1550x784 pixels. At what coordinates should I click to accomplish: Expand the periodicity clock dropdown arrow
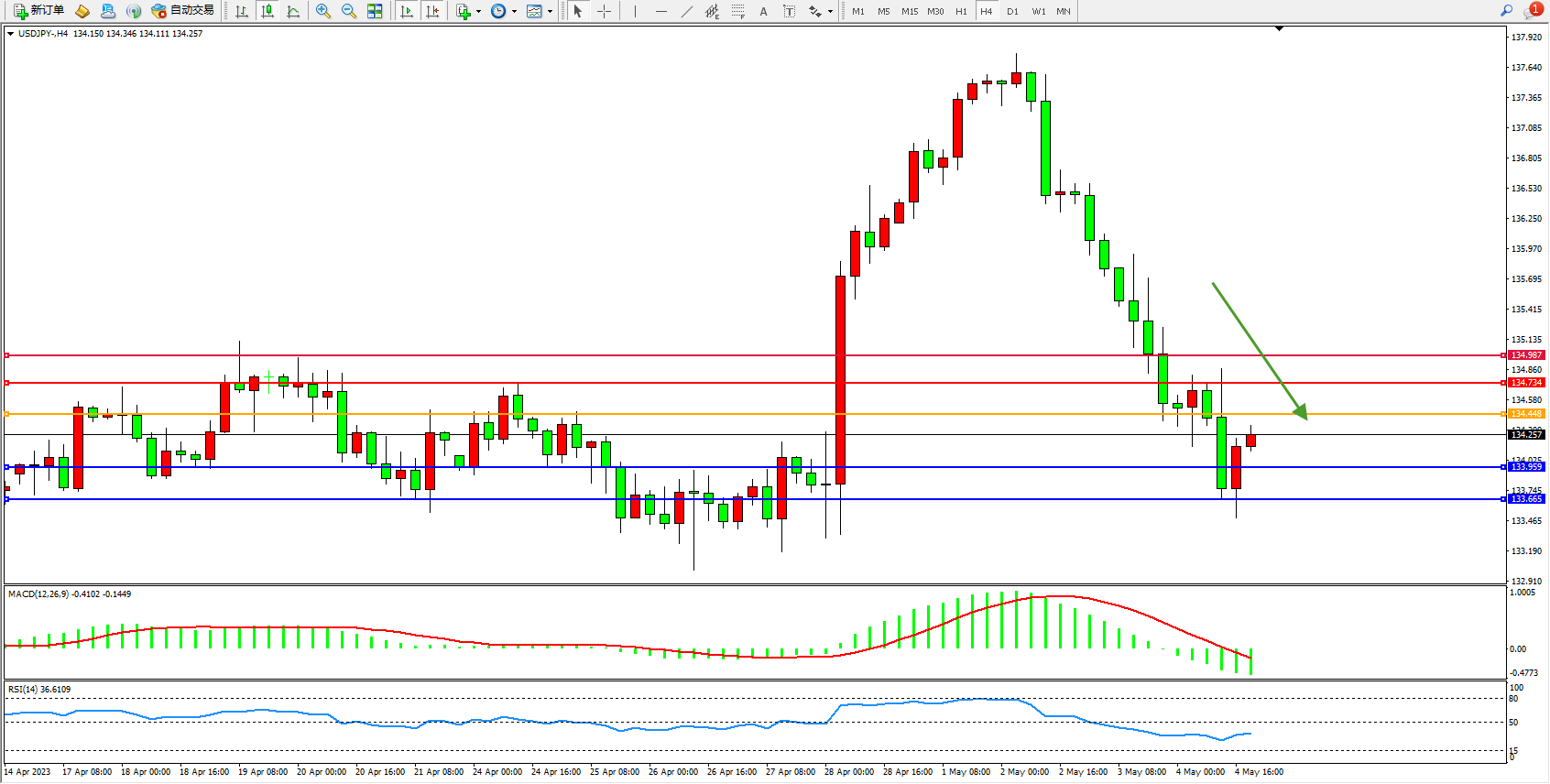(514, 12)
